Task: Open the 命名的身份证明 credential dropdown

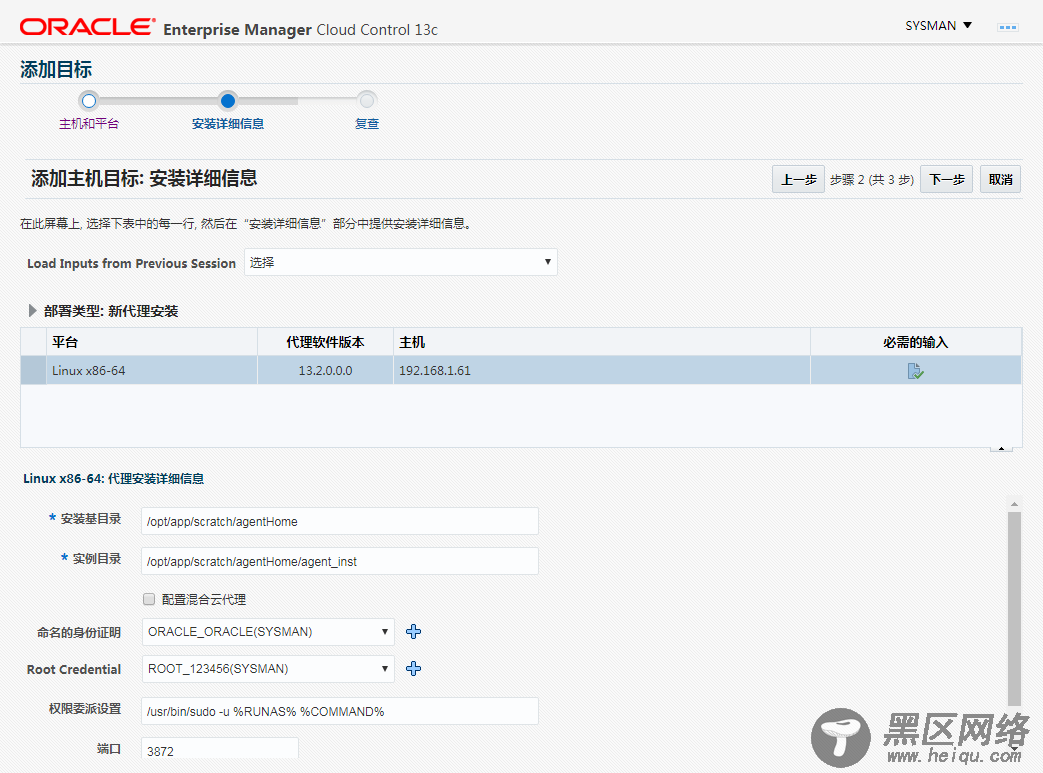Action: point(268,631)
